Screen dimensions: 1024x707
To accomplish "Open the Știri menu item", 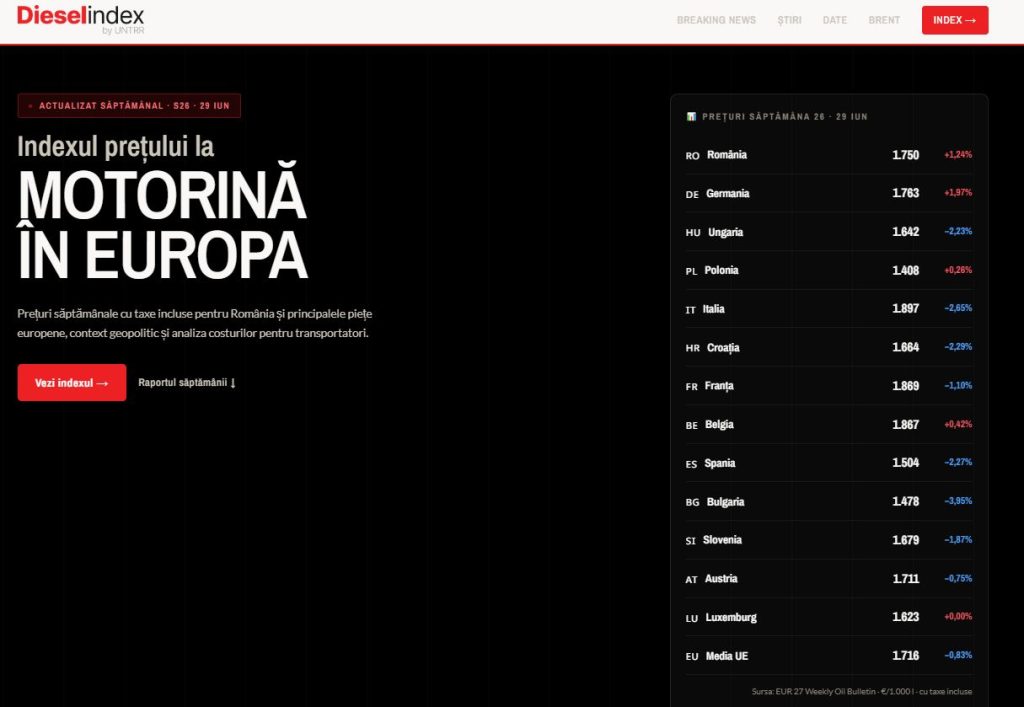I will tap(789, 20).
